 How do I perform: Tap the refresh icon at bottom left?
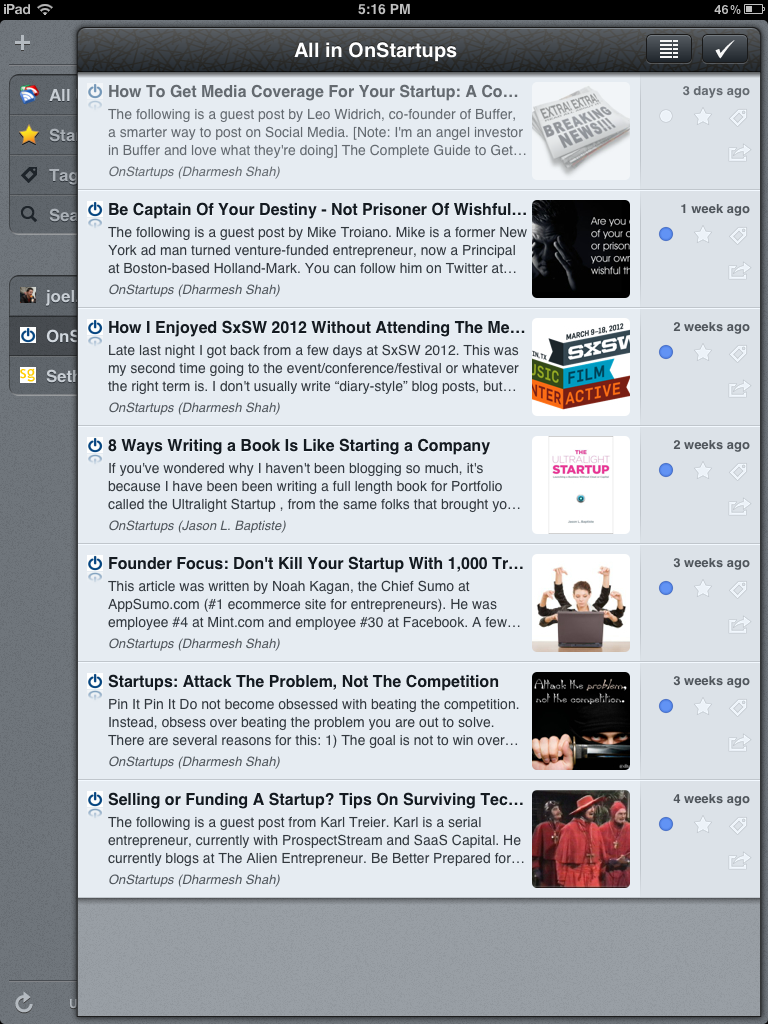pos(24,1002)
